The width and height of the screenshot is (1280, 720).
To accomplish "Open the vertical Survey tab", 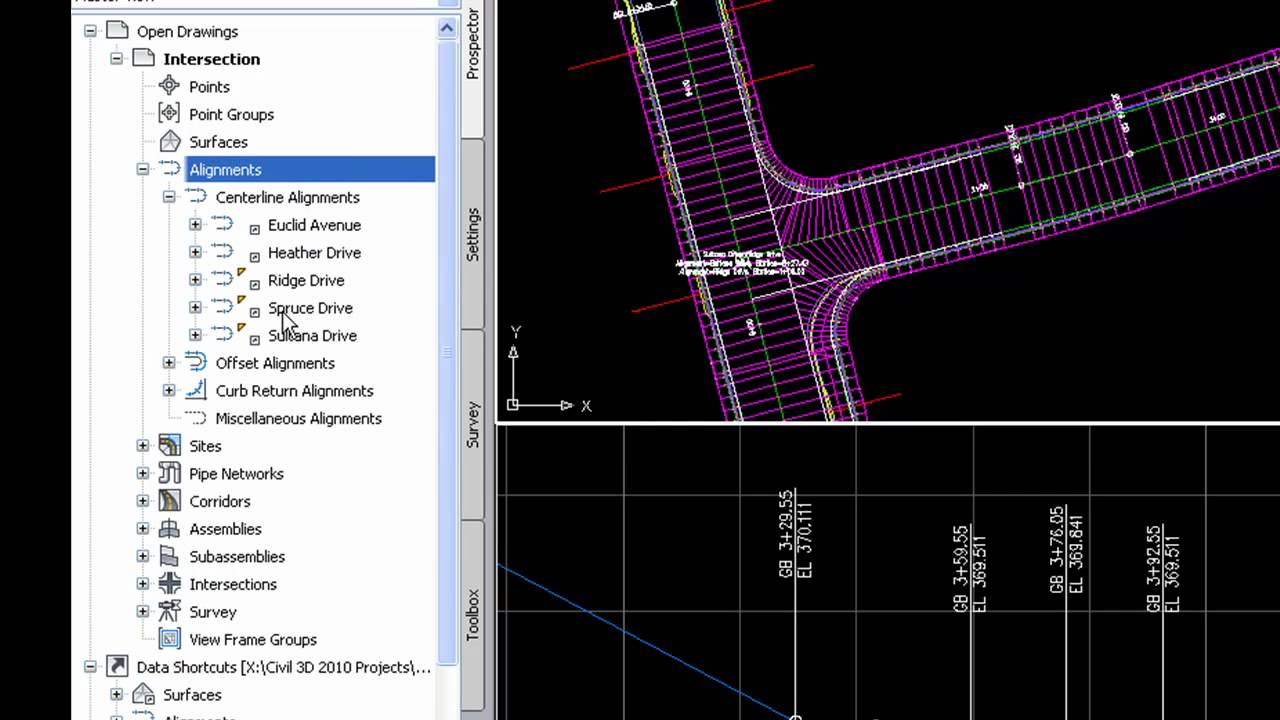I will (473, 424).
